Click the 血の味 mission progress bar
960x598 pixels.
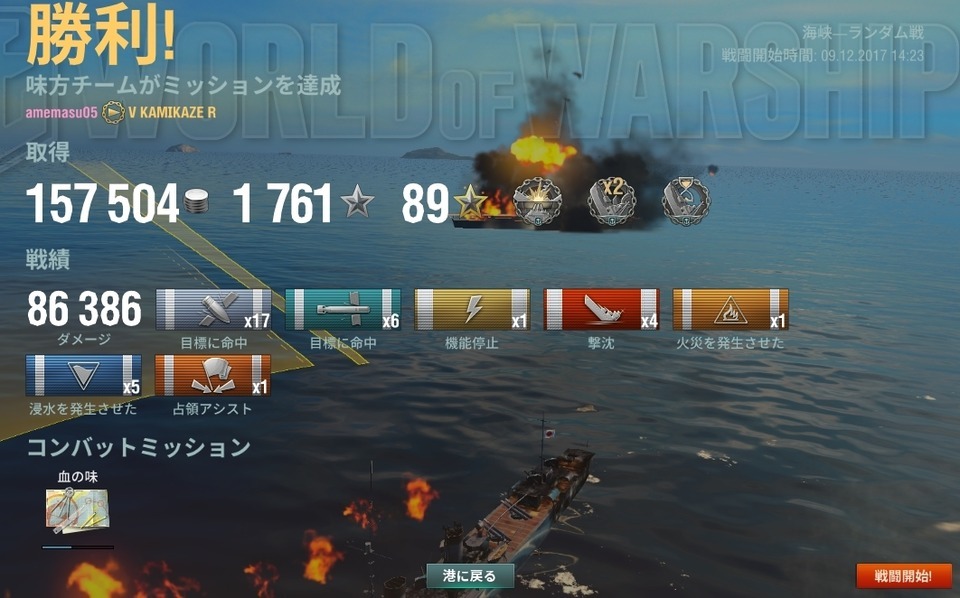click(78, 547)
